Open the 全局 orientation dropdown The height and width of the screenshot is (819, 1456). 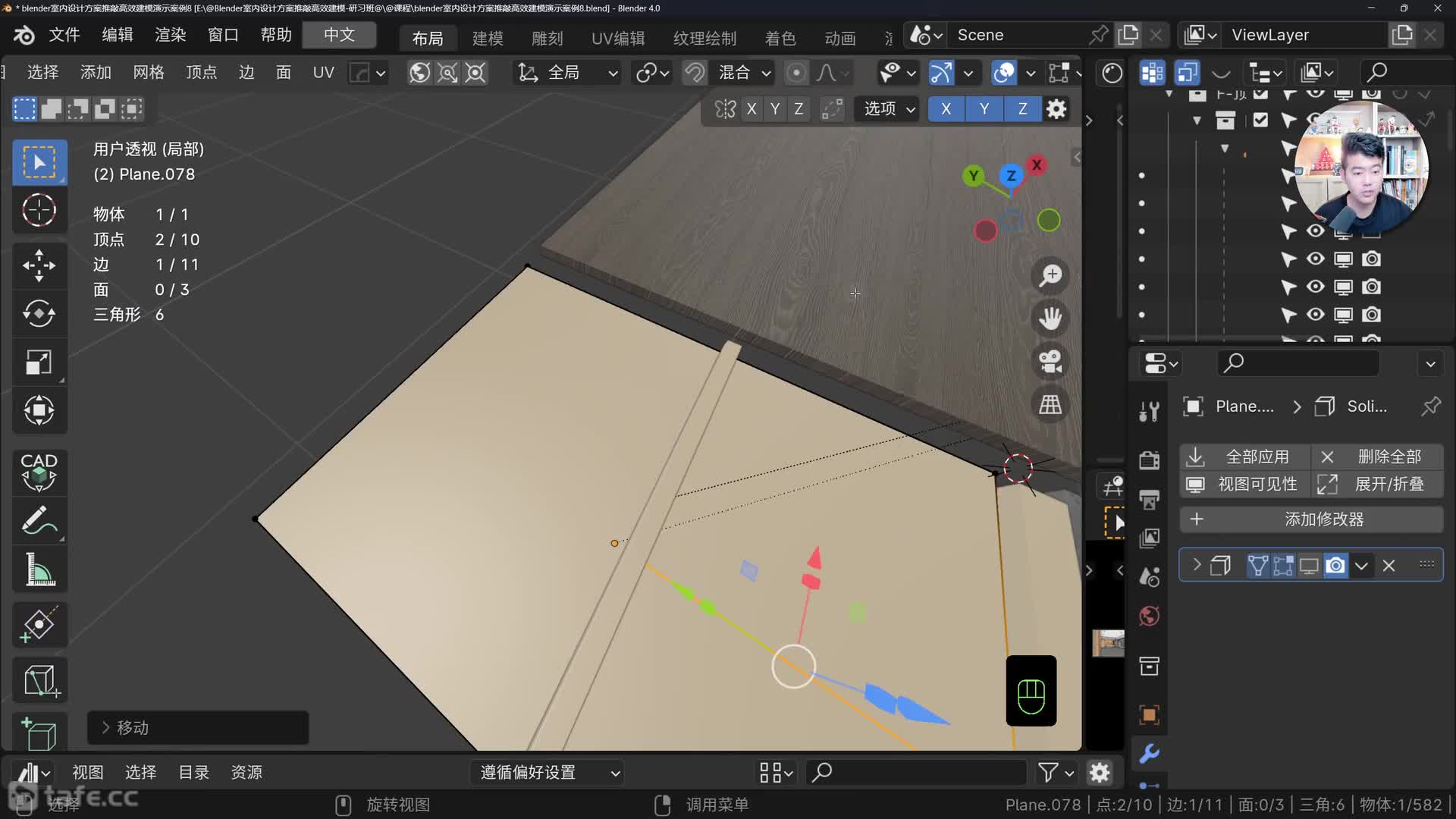click(567, 73)
